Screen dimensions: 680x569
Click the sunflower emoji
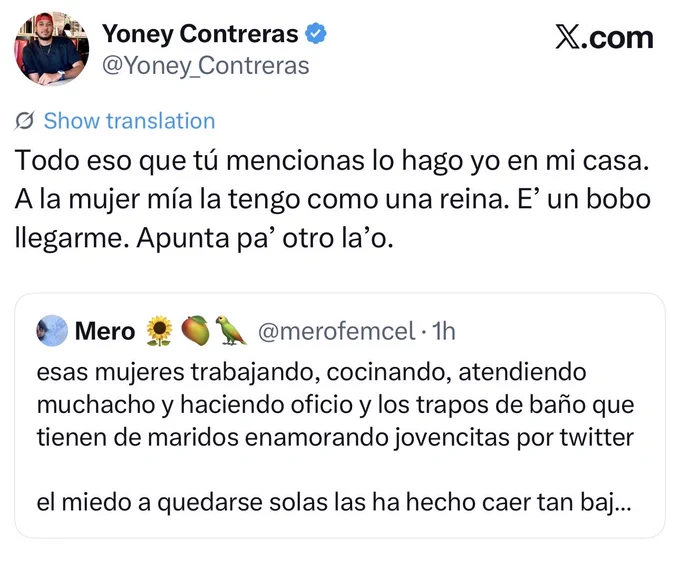coord(159,331)
